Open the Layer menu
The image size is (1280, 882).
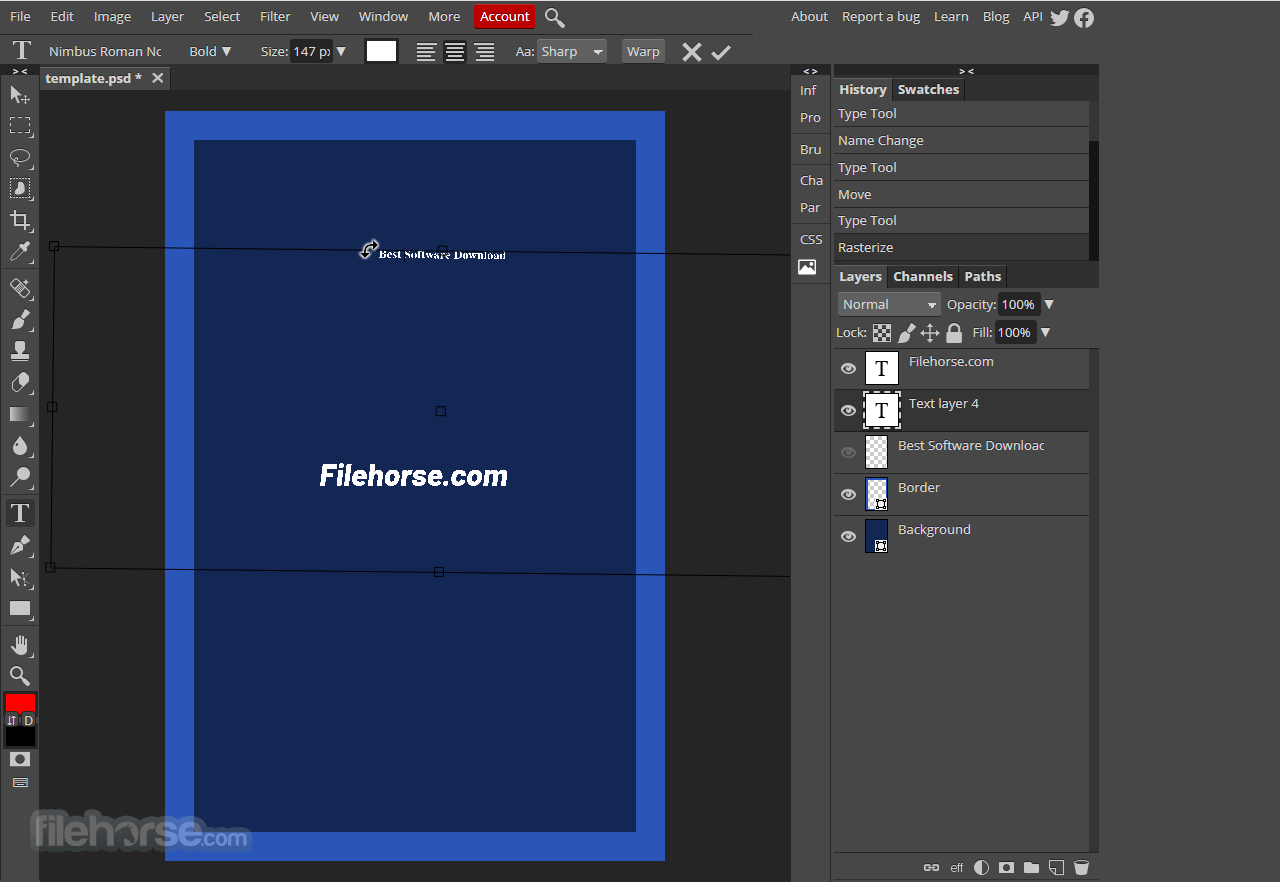[x=167, y=17]
